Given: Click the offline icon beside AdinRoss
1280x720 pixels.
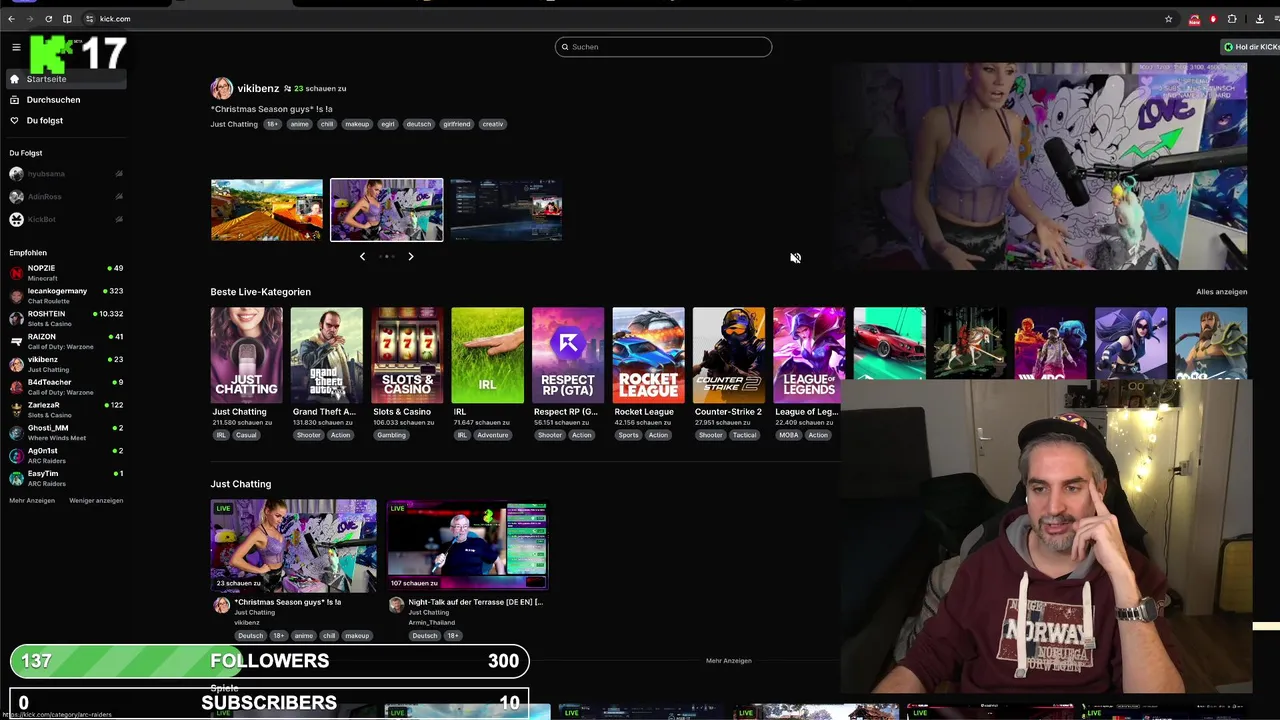Looking at the screenshot, I should pos(119,197).
